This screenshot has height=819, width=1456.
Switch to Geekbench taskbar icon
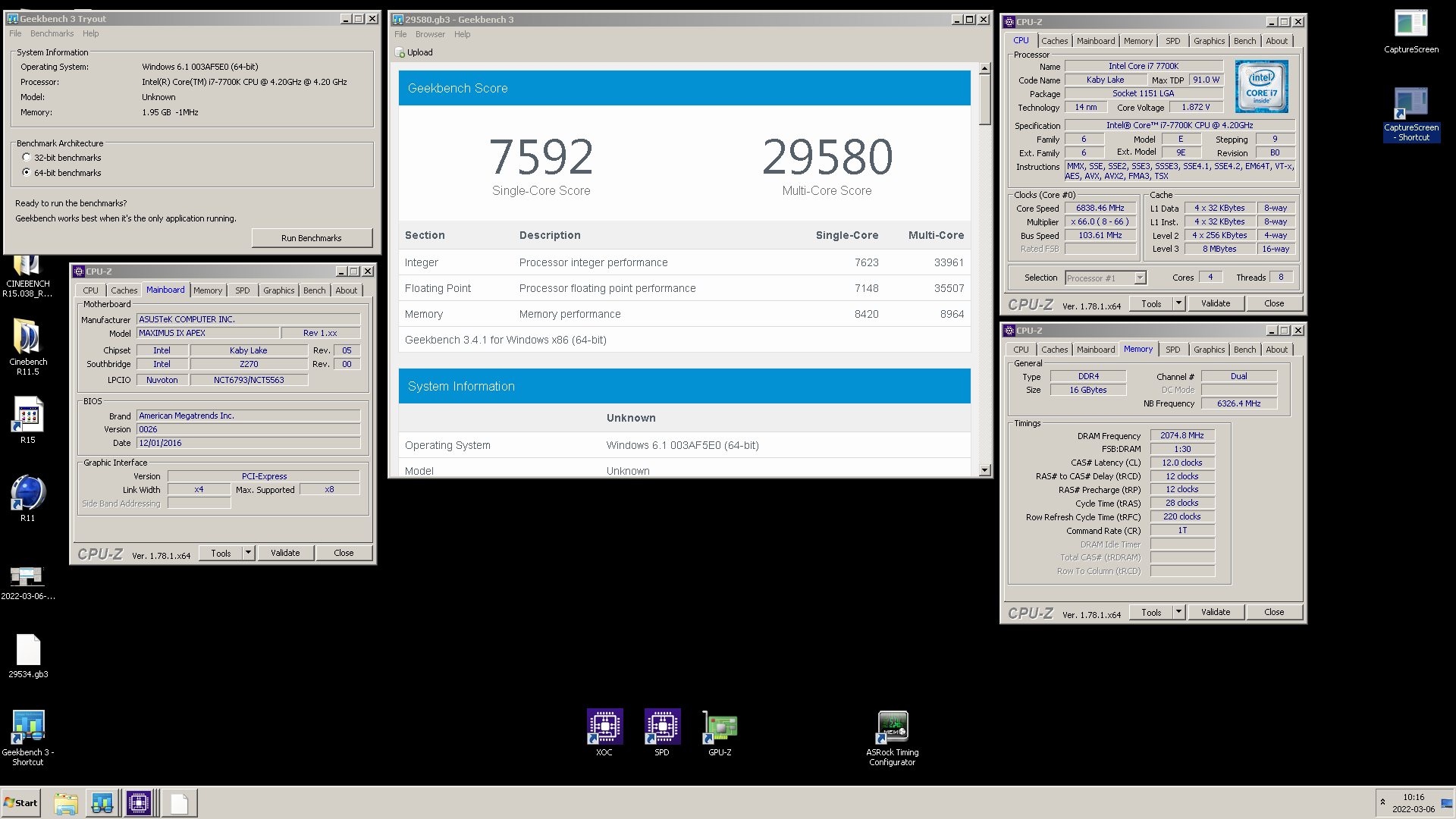102,803
